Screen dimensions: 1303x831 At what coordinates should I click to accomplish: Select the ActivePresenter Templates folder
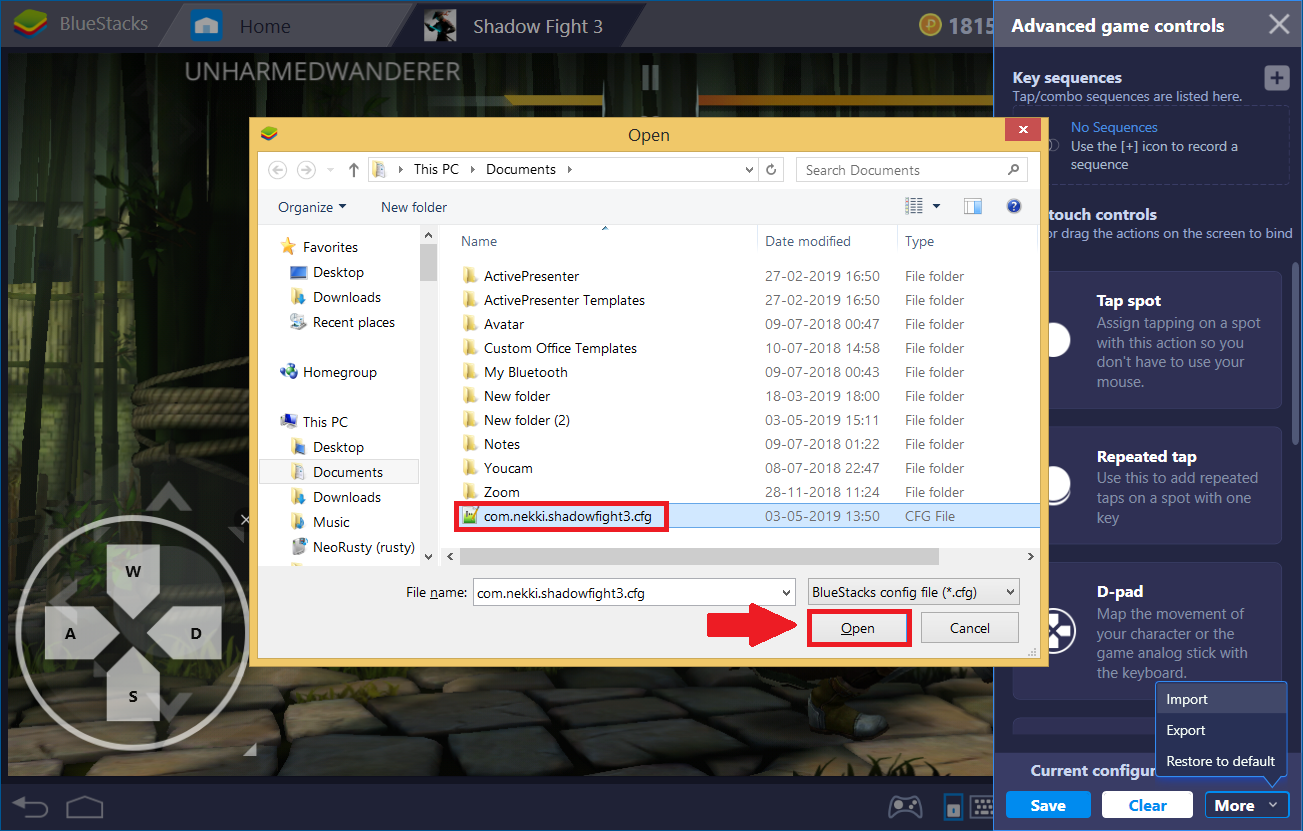pos(564,300)
